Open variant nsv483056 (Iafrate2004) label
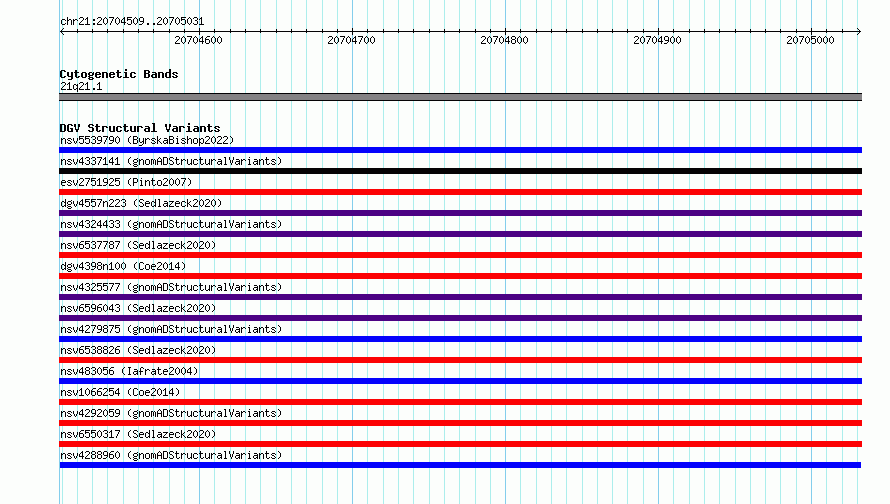The image size is (890, 504). [129, 371]
